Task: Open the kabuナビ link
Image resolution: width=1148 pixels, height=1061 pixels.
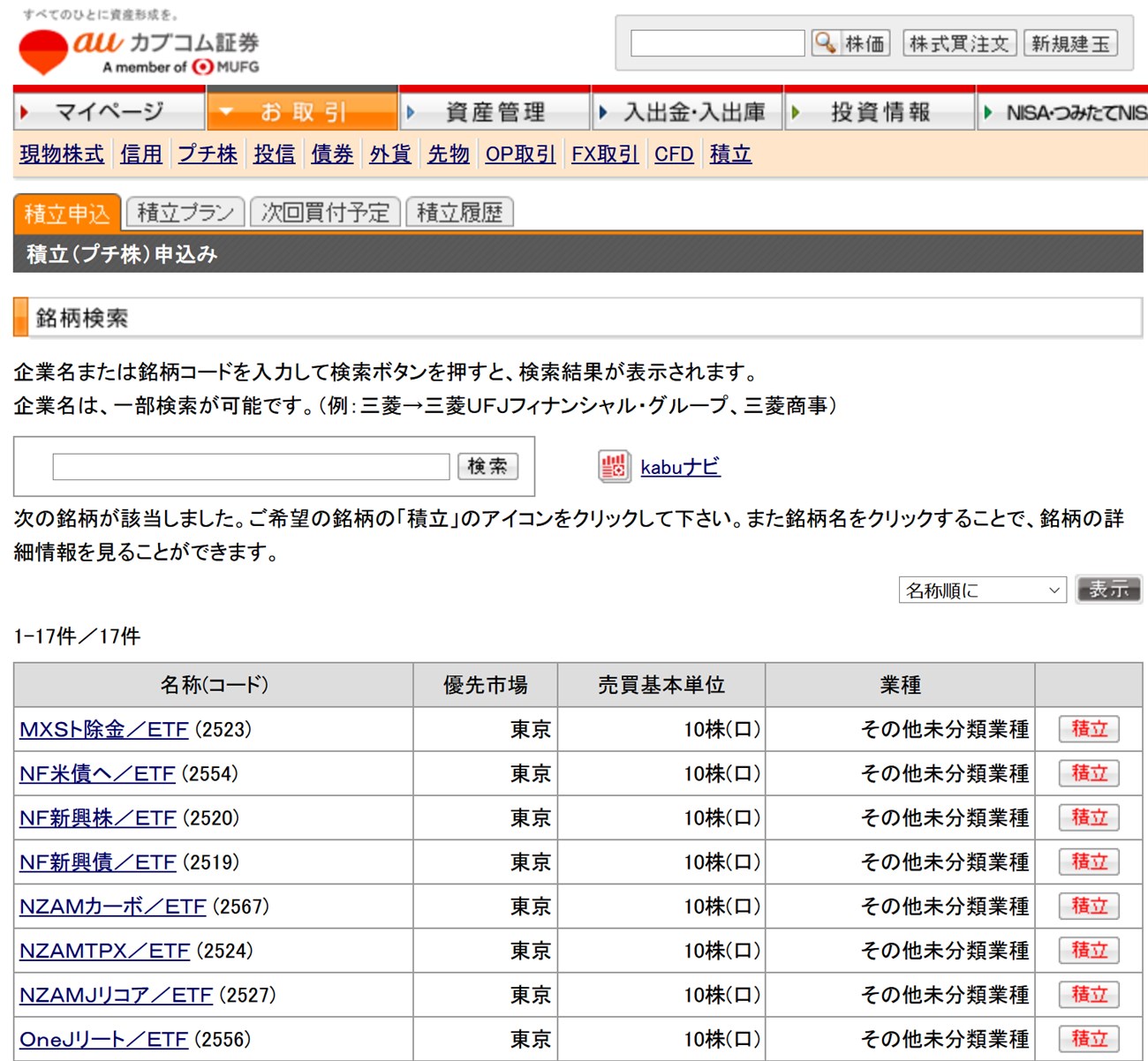Action: point(680,467)
